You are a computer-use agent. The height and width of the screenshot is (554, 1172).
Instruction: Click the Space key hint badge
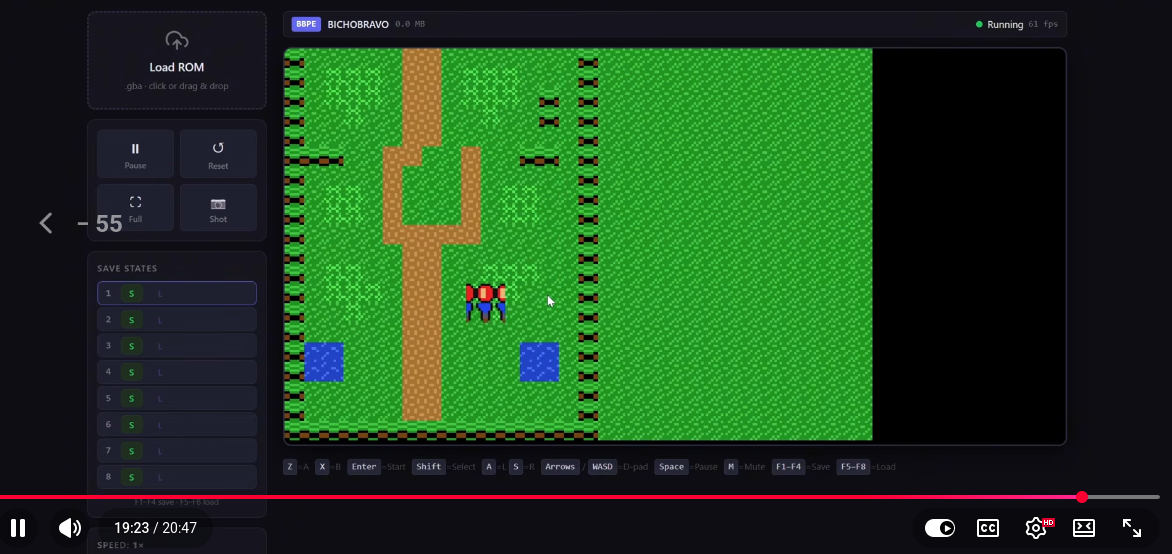tap(671, 467)
